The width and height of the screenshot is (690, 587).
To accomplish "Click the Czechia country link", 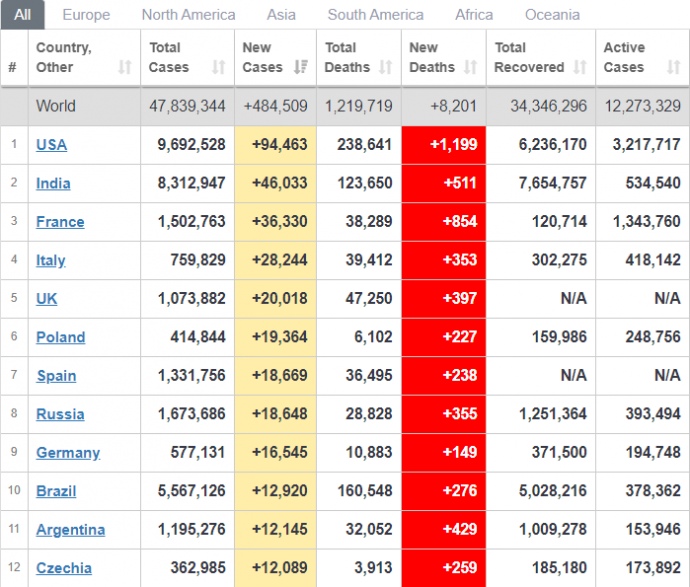I will click(x=64, y=568).
